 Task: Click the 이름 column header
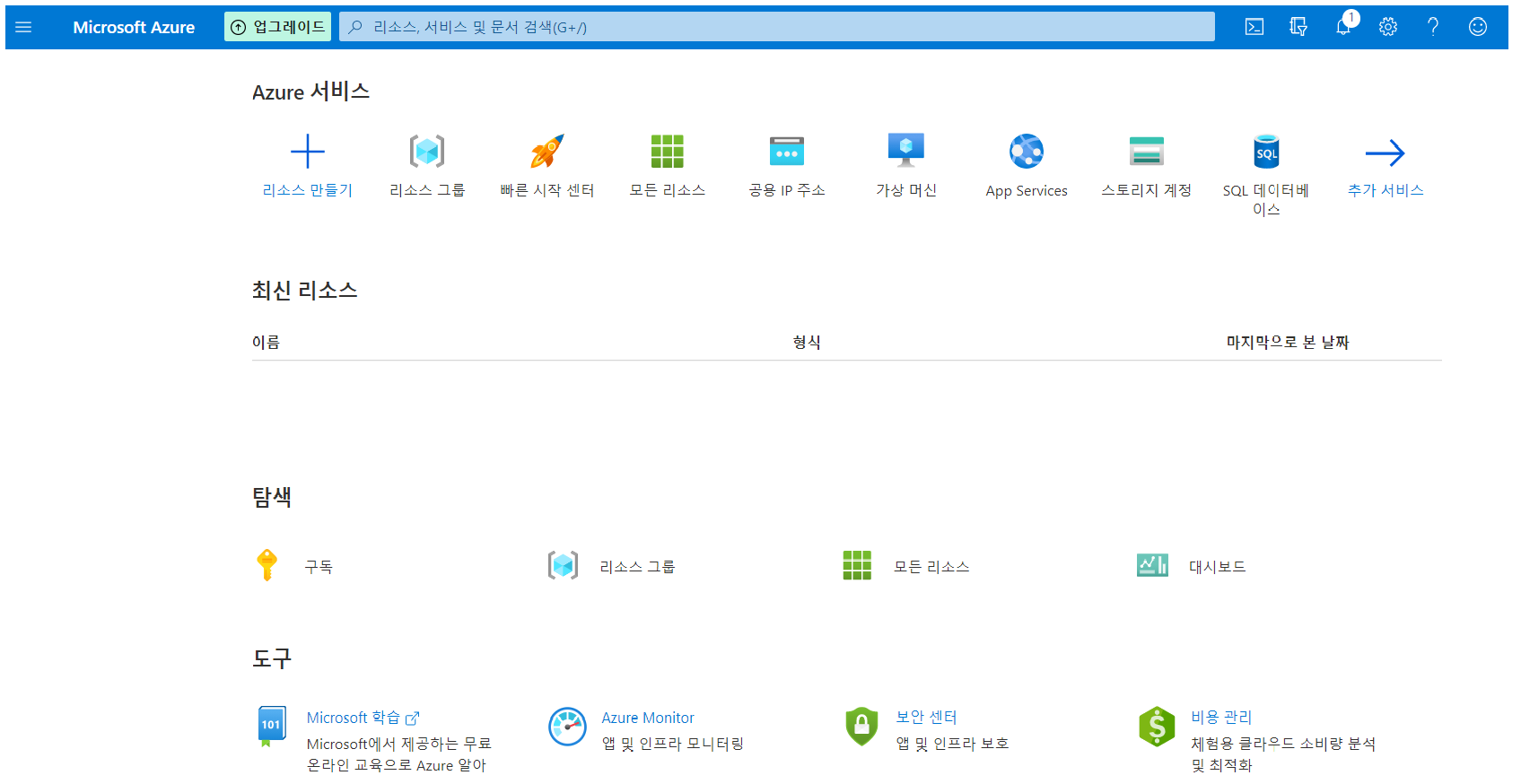(266, 342)
